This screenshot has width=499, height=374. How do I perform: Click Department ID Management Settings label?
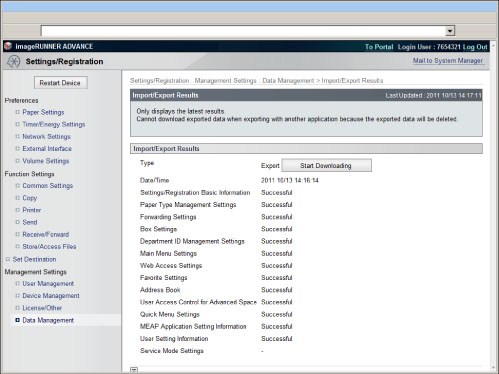coord(192,241)
